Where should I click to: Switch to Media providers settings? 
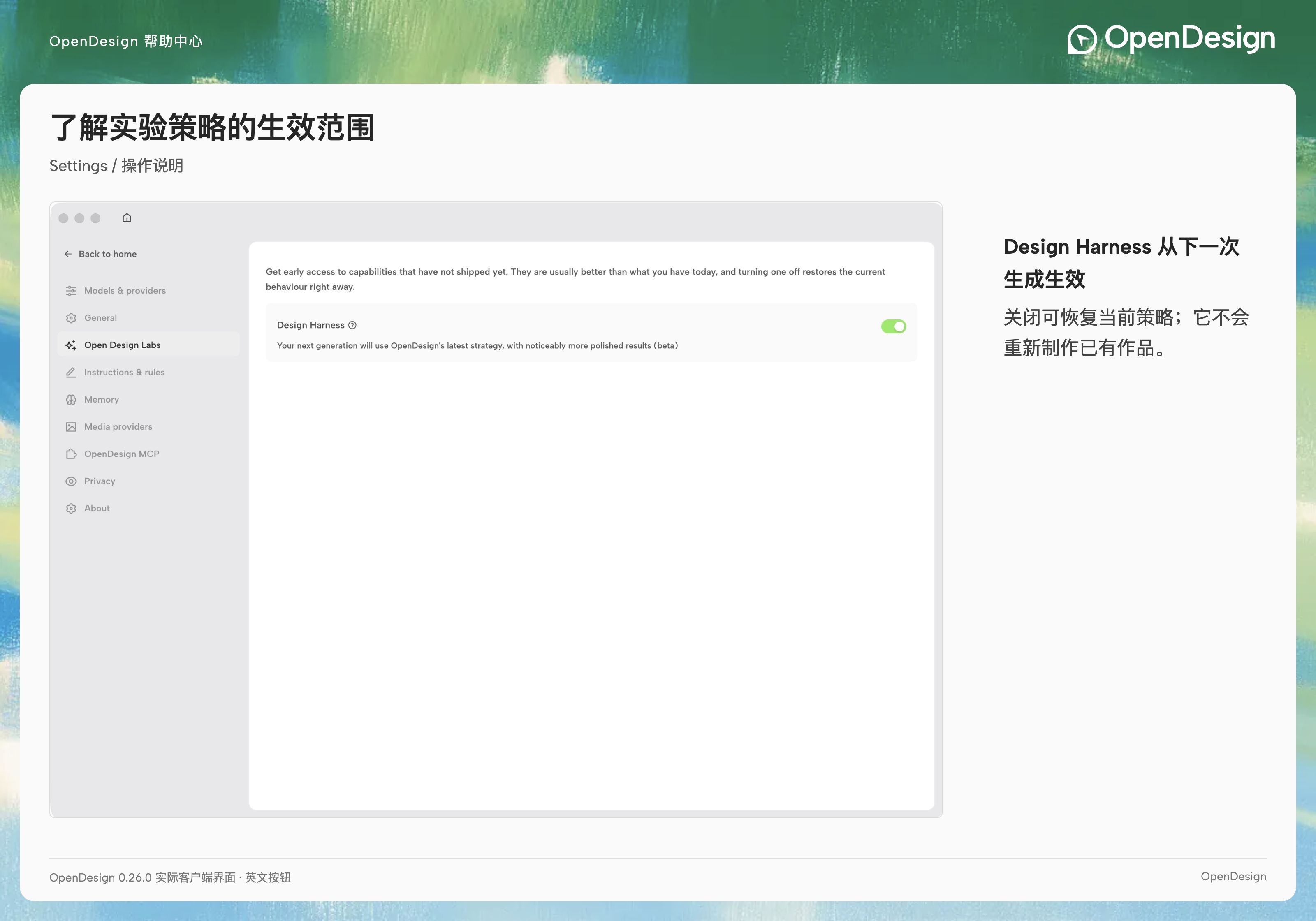coord(148,427)
